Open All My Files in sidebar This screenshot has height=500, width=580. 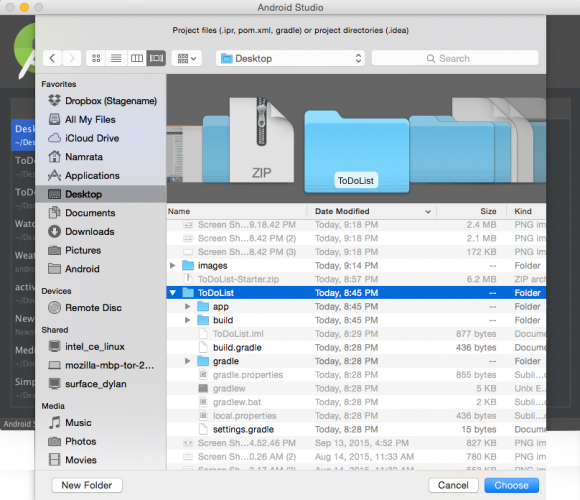click(x=101, y=119)
